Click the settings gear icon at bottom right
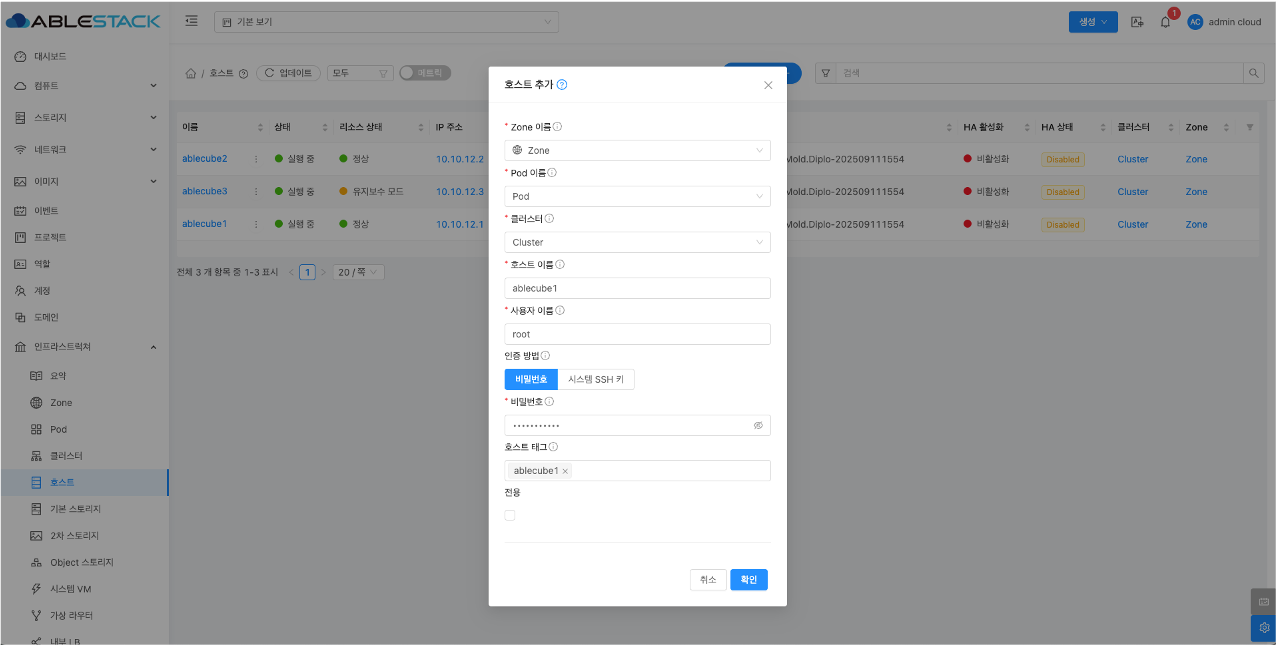Viewport: 1277px width, 645px height. [x=1263, y=627]
